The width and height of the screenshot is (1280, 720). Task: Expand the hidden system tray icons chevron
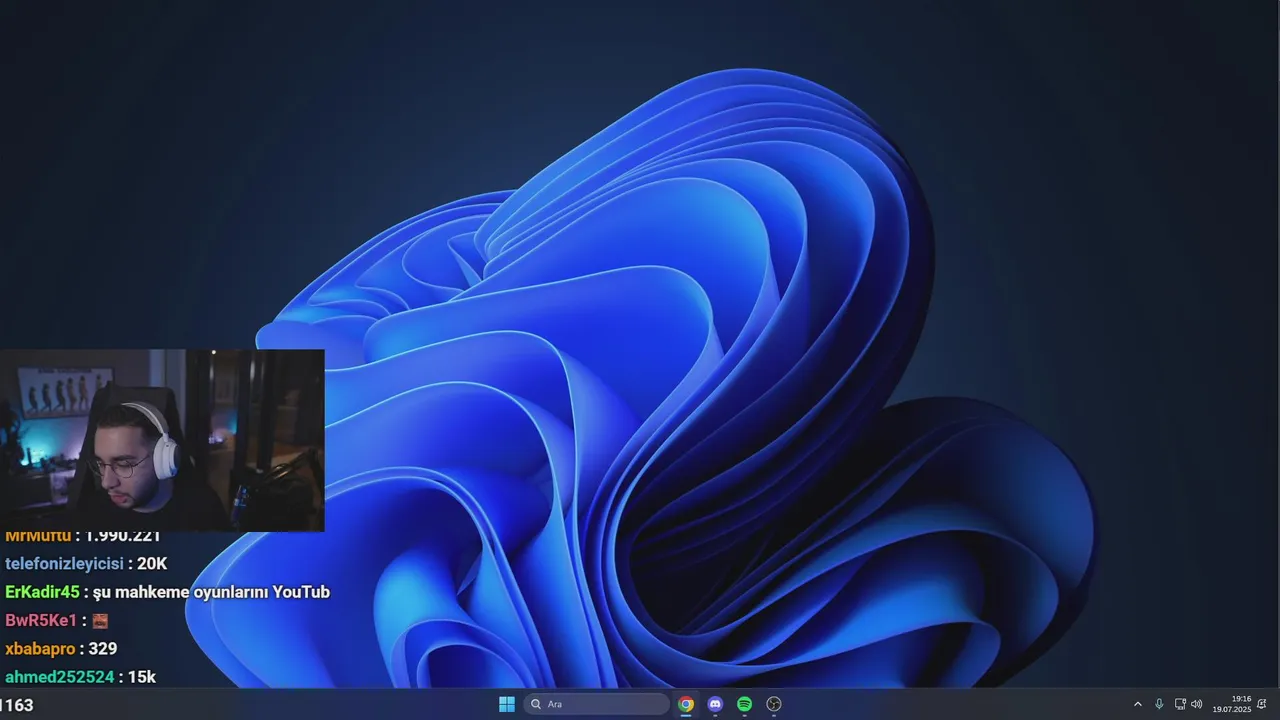[x=1137, y=704]
